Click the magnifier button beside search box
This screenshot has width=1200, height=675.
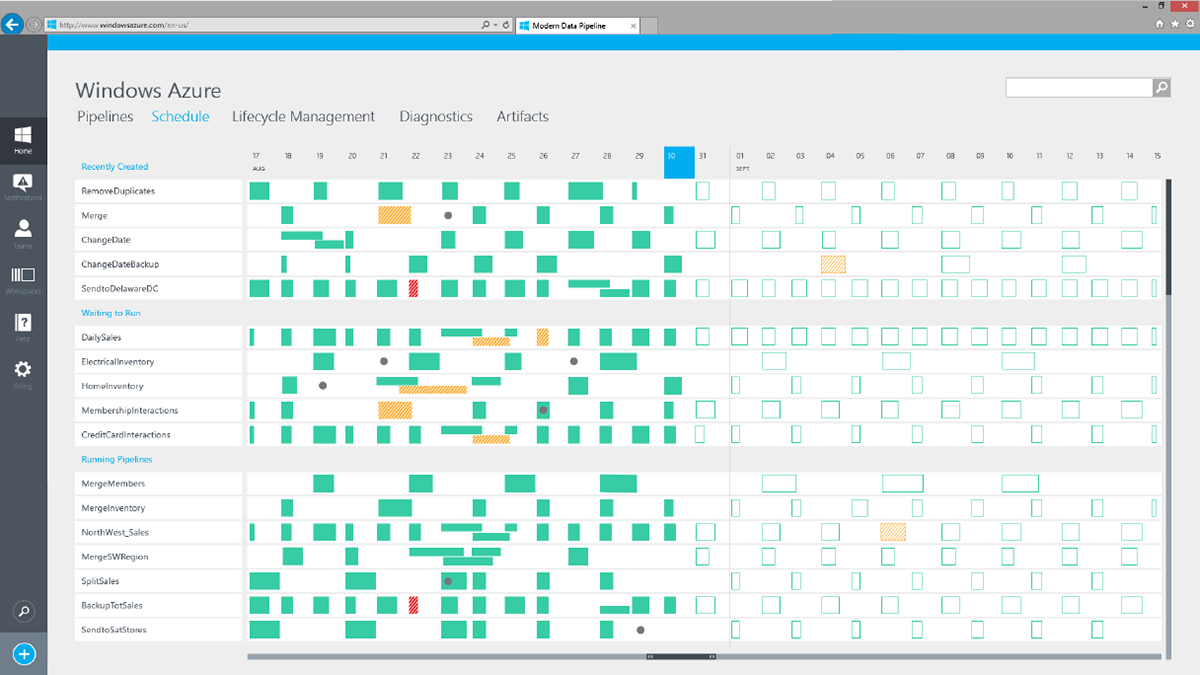(x=1161, y=88)
